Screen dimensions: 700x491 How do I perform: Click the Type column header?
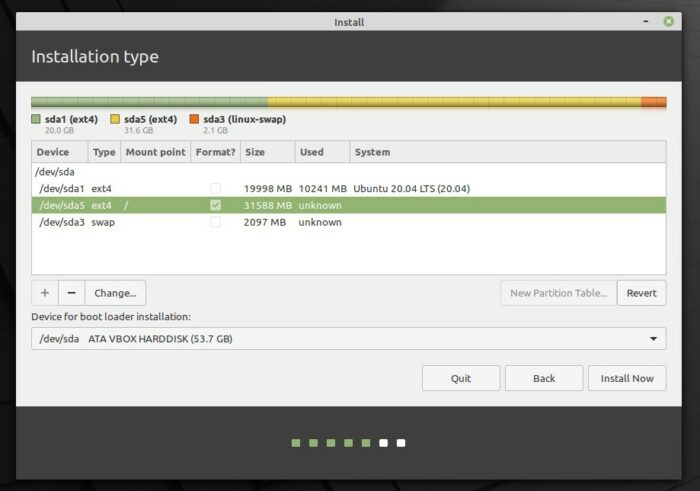pyautogui.click(x=104, y=152)
